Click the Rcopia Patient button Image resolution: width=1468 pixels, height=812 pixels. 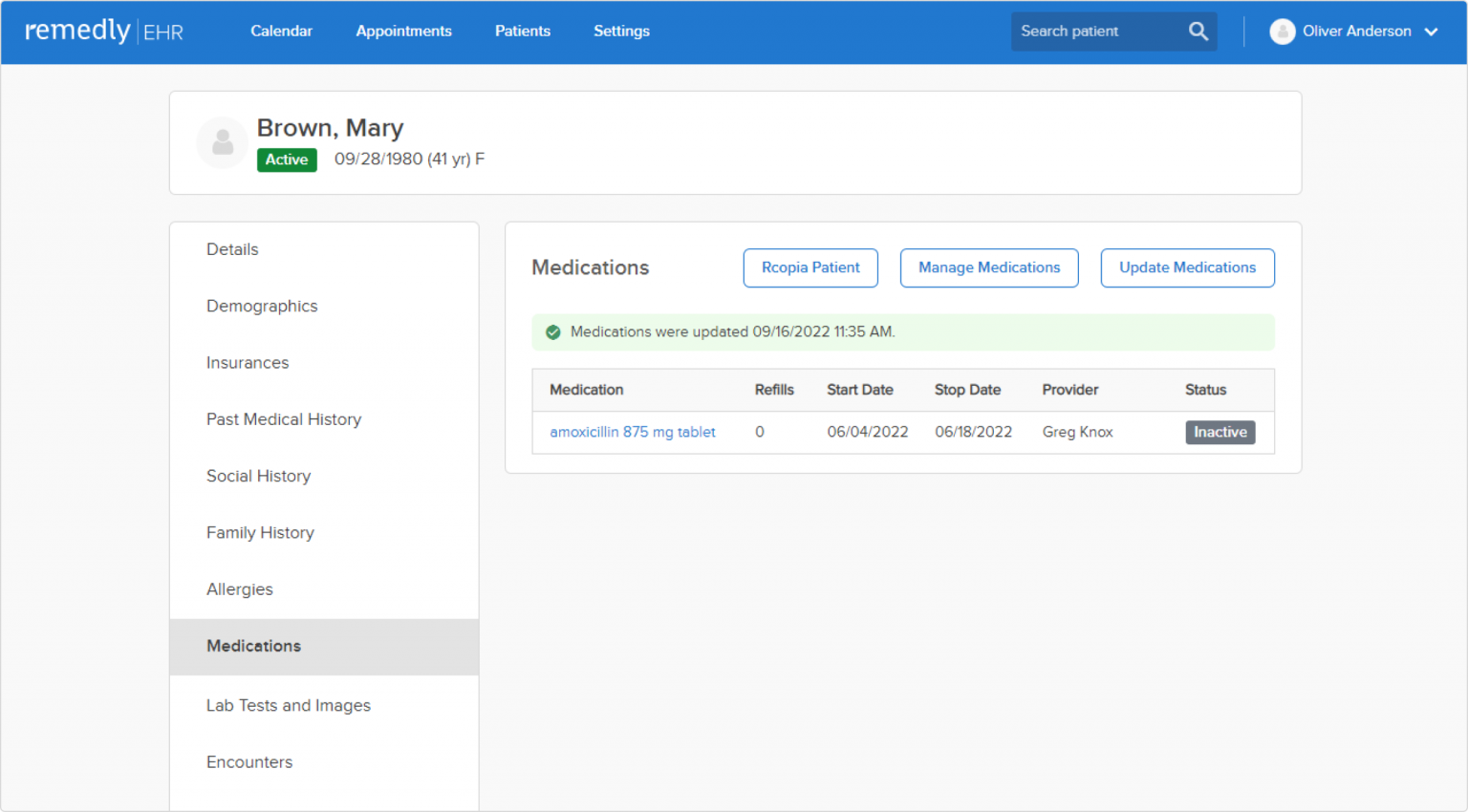click(x=810, y=267)
